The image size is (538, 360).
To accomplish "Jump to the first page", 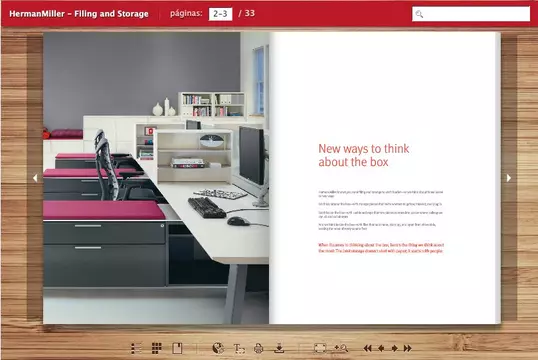I will 367,348.
